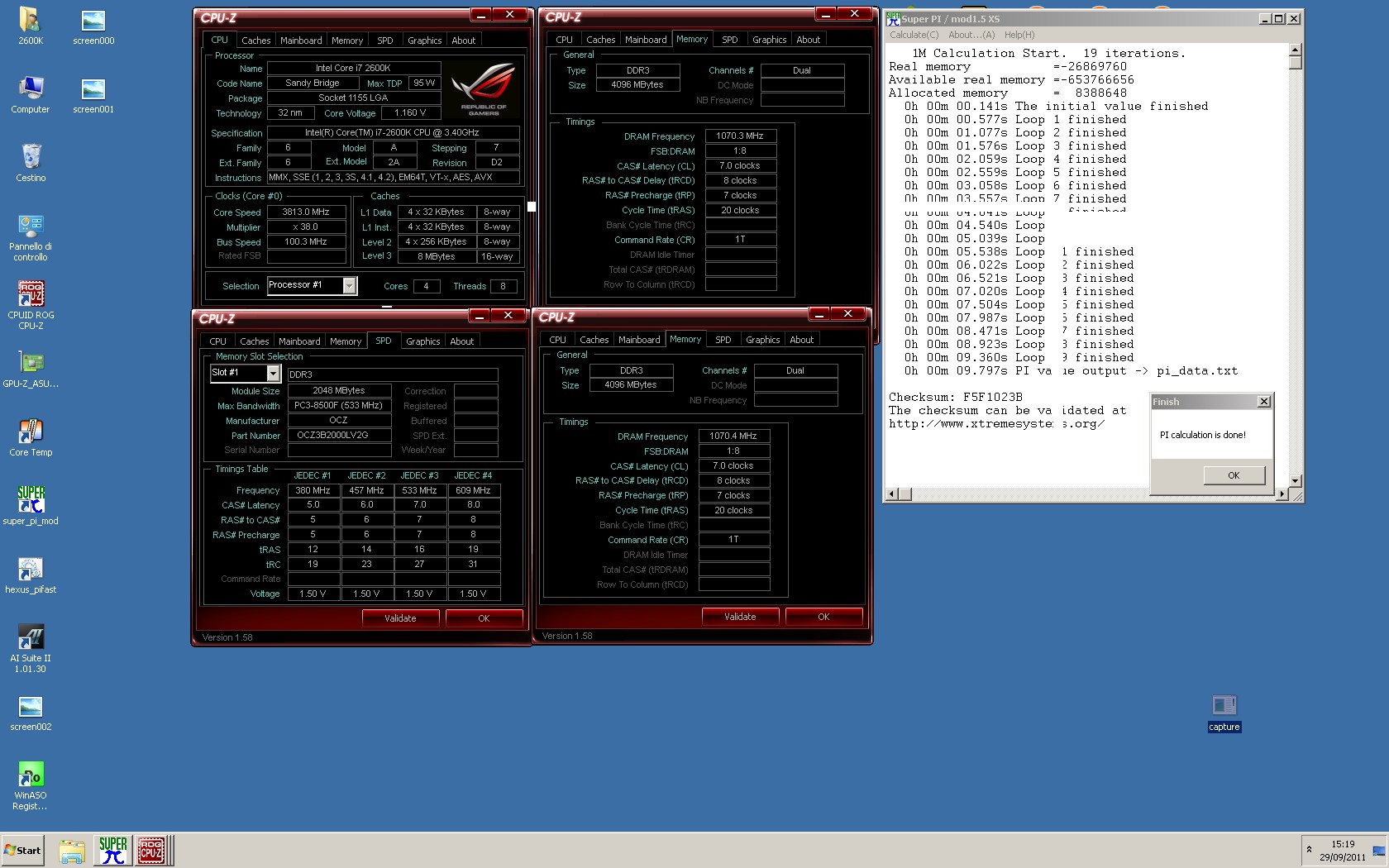Launch CPUID ROG CPU-Z desktop shortcut
This screenshot has width=1389, height=868.
(31, 305)
